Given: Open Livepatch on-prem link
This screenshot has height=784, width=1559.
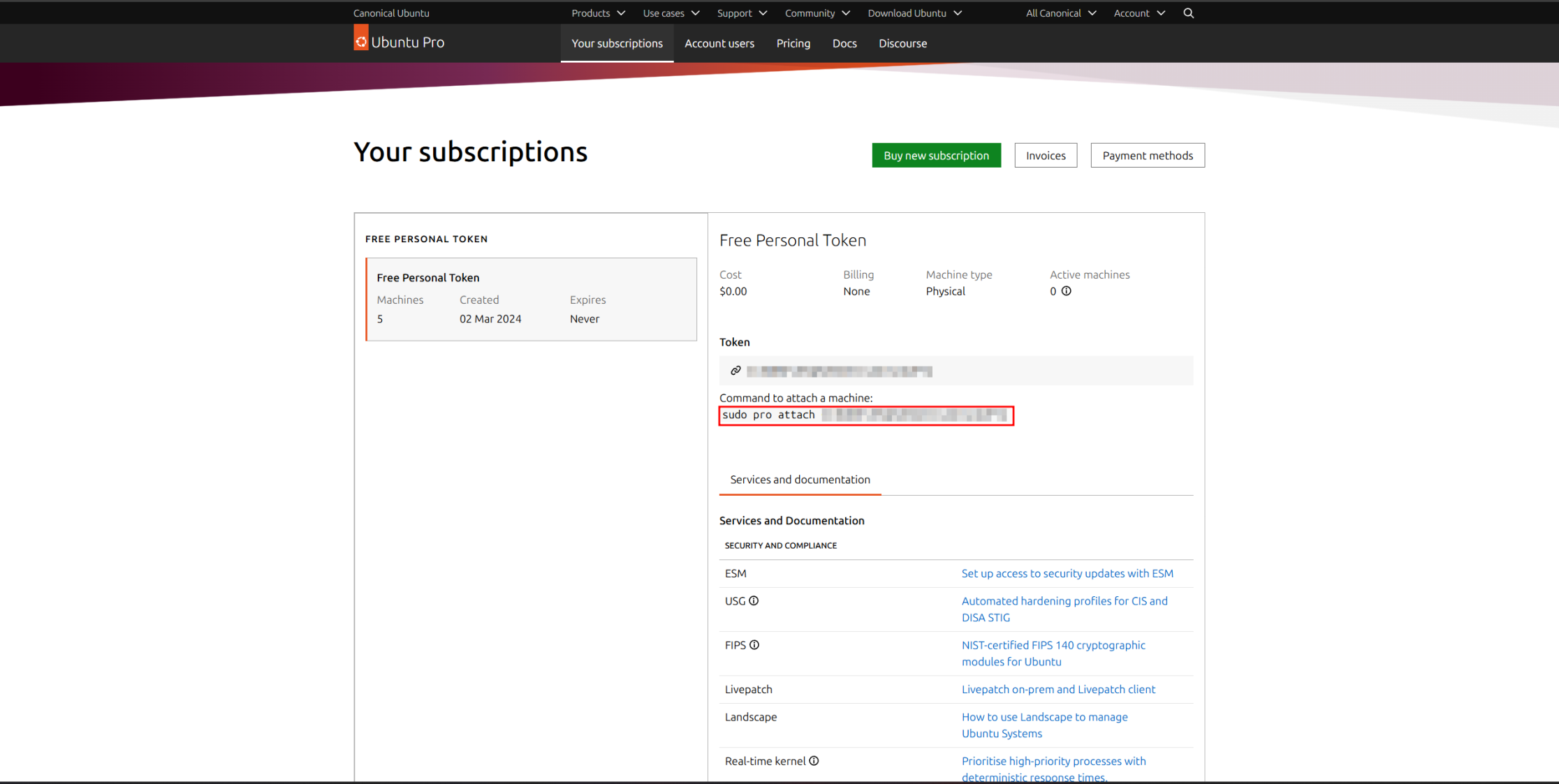Looking at the screenshot, I should [x=1058, y=689].
